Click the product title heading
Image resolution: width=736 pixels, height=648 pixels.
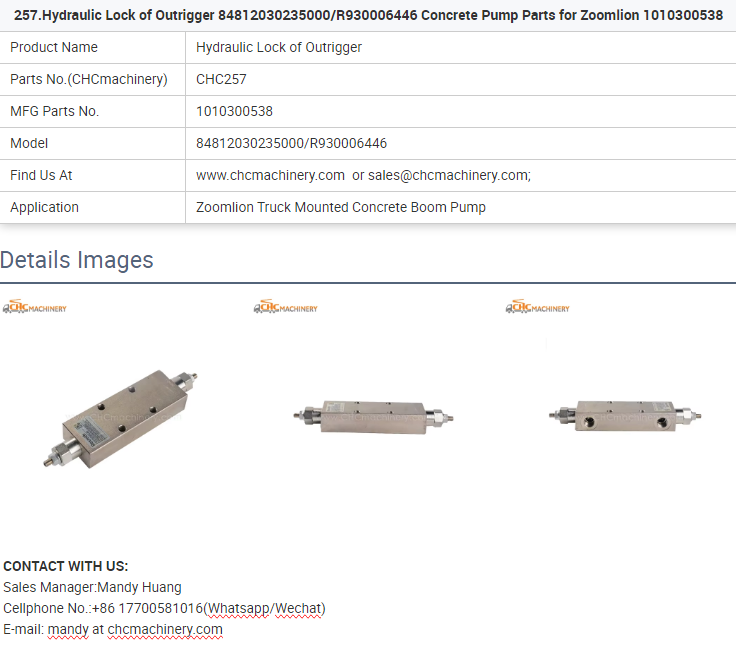(x=368, y=15)
